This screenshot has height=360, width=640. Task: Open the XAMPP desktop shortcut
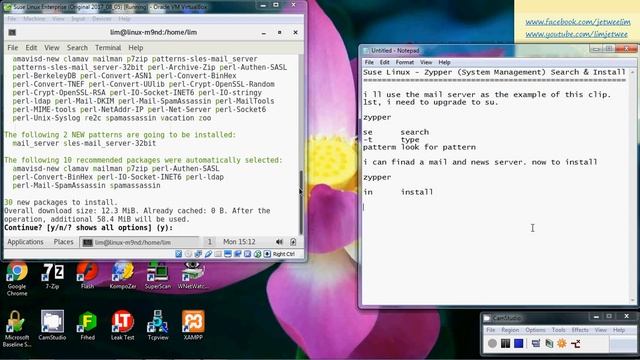tap(193, 326)
